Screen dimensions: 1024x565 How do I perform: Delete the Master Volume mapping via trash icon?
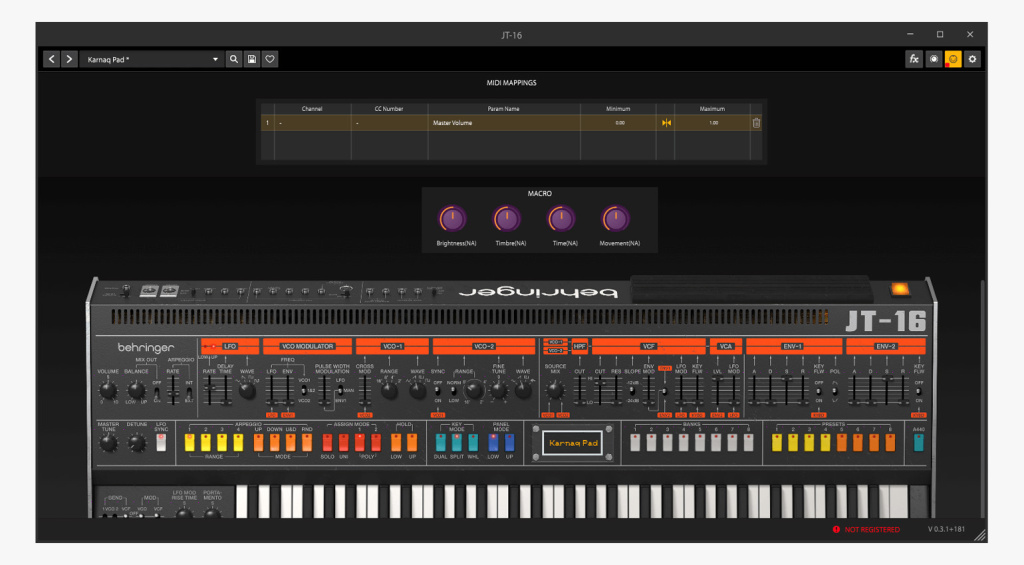(x=756, y=123)
